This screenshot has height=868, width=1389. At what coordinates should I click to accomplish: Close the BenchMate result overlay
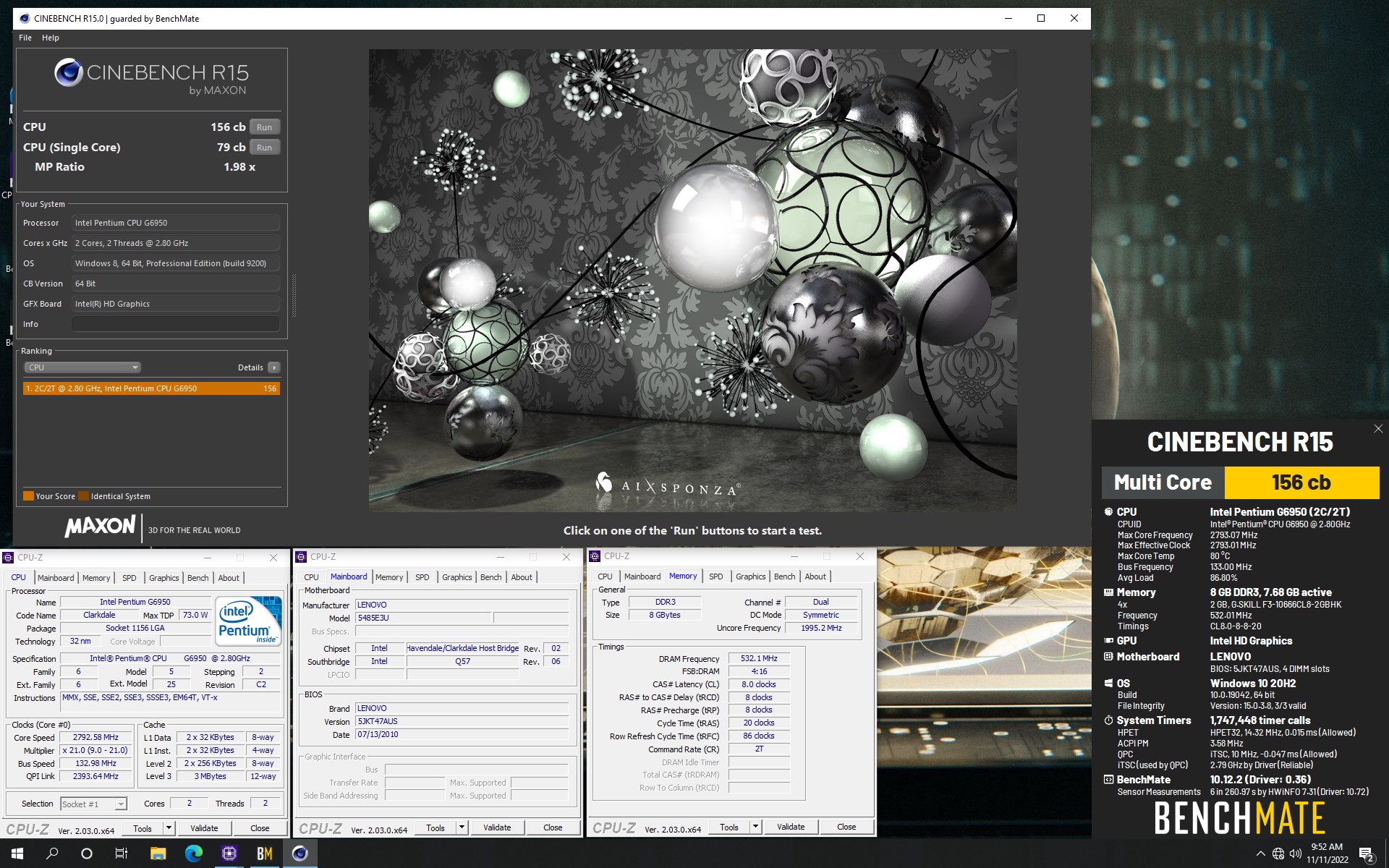(1377, 429)
